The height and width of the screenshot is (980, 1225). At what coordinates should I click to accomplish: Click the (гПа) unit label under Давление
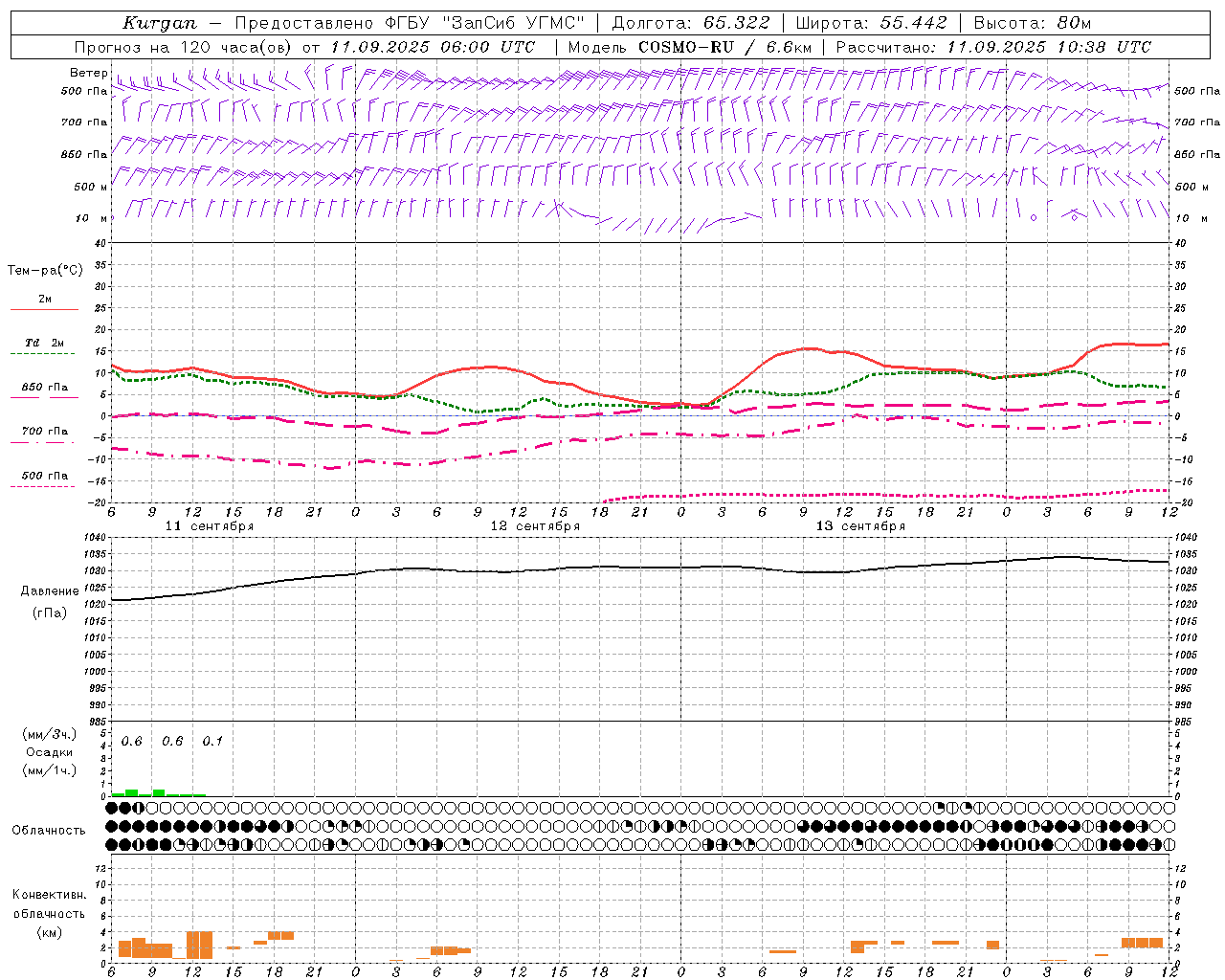click(x=50, y=613)
